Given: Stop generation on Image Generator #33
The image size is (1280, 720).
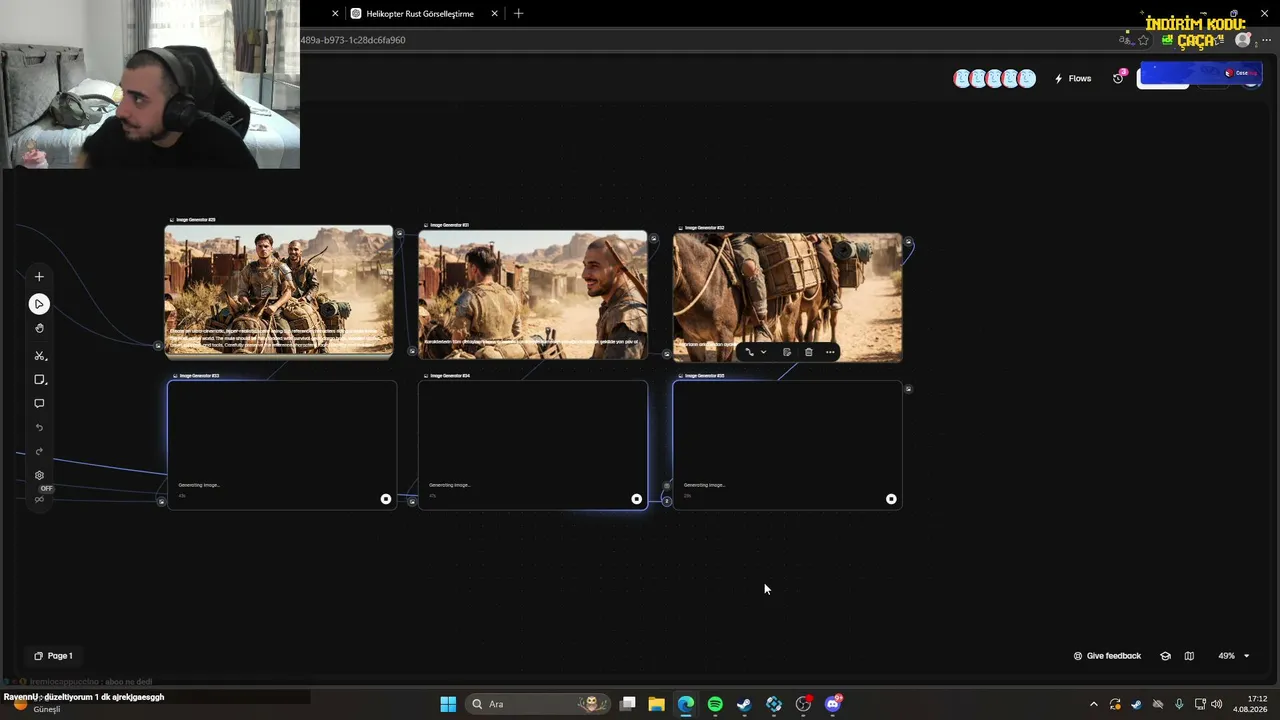Looking at the screenshot, I should [386, 499].
